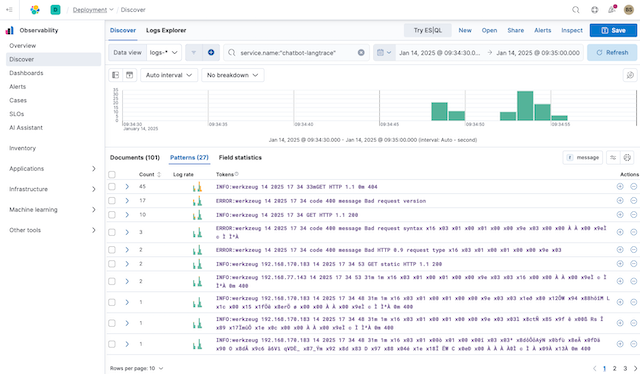Open Rows per page dropdown
This screenshot has width=640, height=374.
[136, 368]
